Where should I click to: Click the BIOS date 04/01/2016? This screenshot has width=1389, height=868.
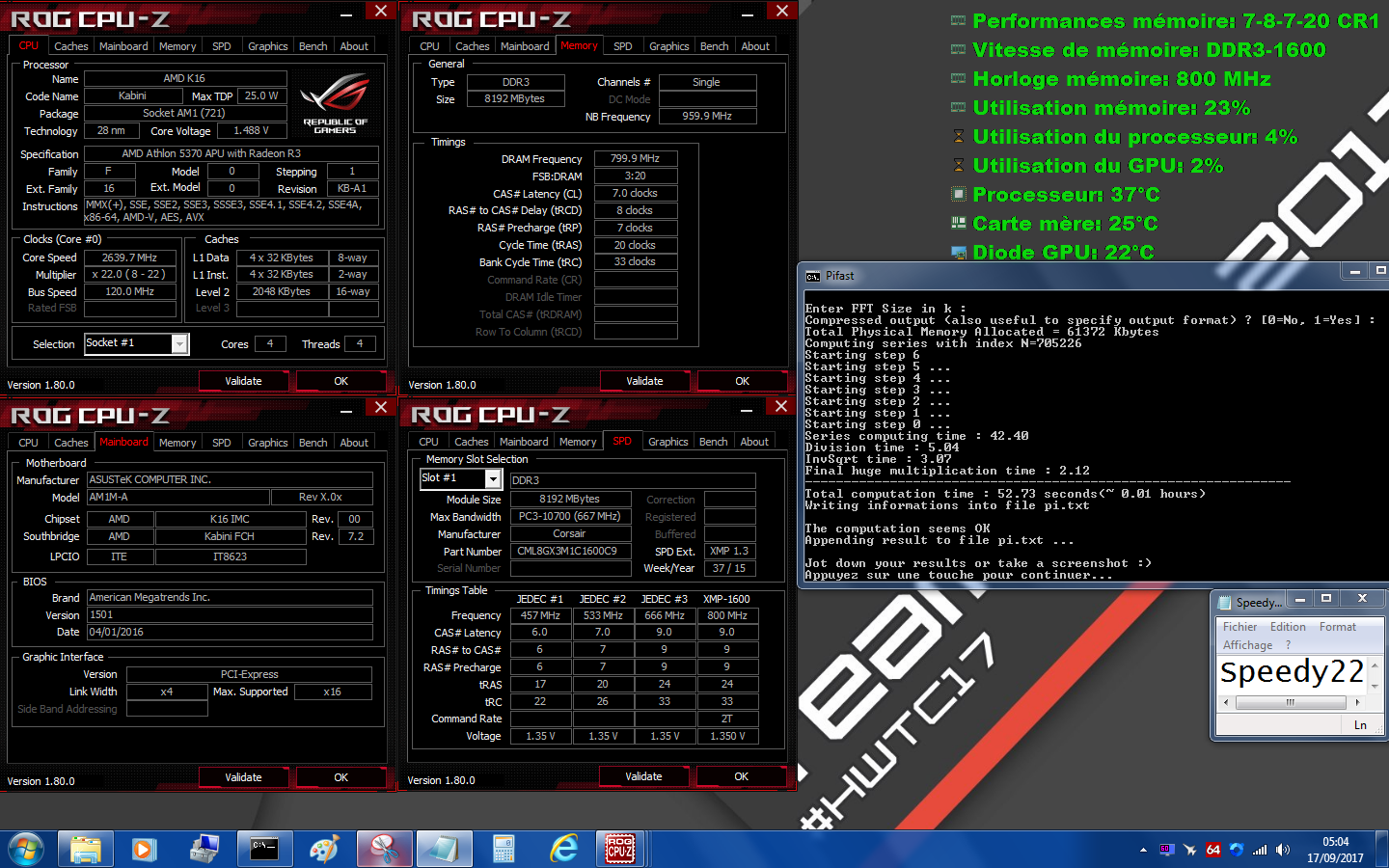click(x=230, y=632)
